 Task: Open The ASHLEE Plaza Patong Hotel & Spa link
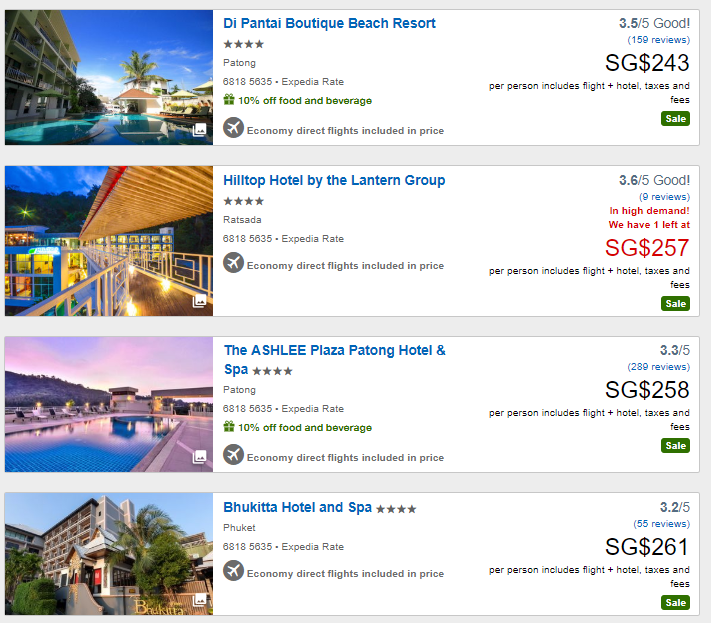point(334,351)
